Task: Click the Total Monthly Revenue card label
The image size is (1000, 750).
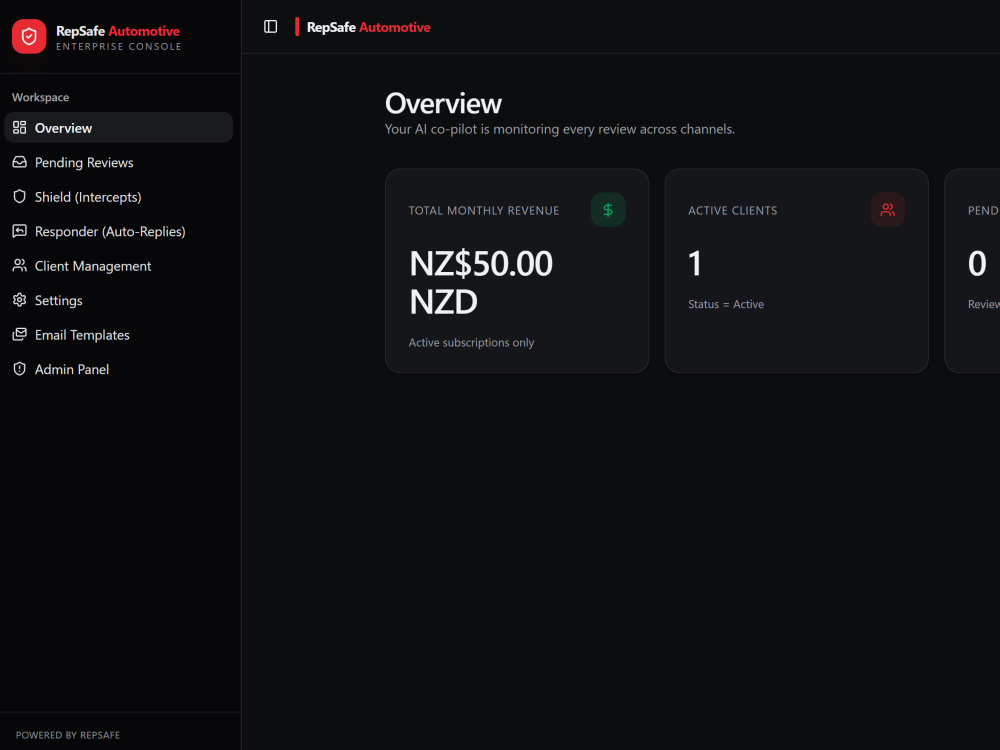Action: [484, 210]
